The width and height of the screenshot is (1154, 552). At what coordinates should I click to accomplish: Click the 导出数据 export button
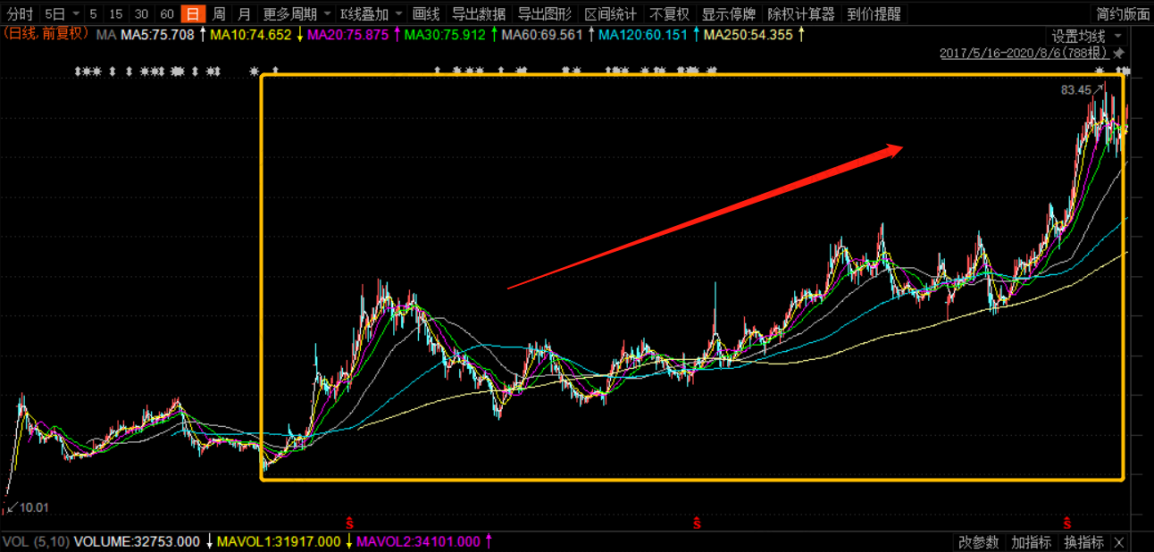[478, 14]
